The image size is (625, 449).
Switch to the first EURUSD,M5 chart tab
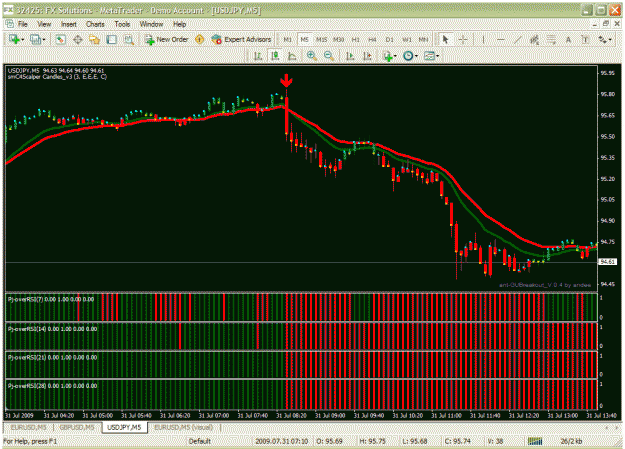[28, 427]
